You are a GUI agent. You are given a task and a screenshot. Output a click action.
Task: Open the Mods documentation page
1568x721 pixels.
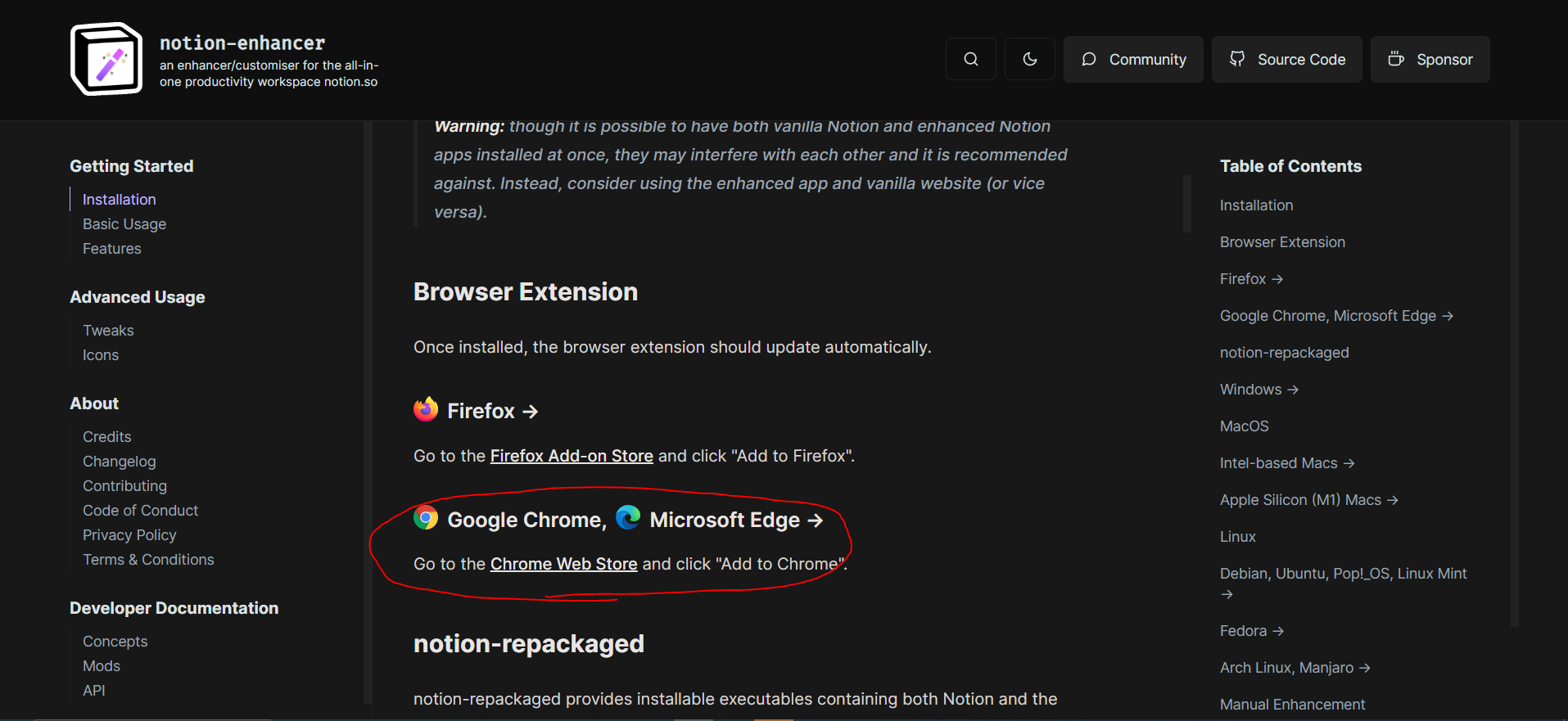pos(102,666)
